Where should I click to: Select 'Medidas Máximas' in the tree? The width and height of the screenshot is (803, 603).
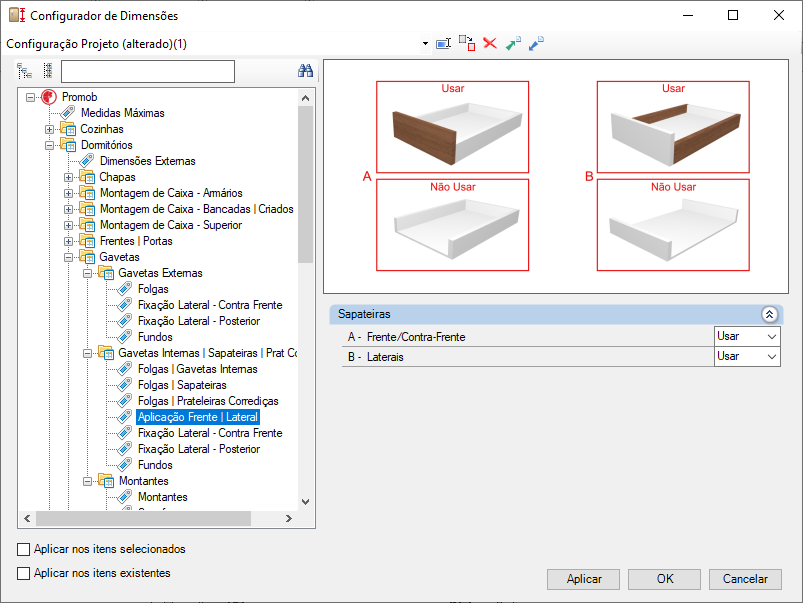[x=122, y=113]
